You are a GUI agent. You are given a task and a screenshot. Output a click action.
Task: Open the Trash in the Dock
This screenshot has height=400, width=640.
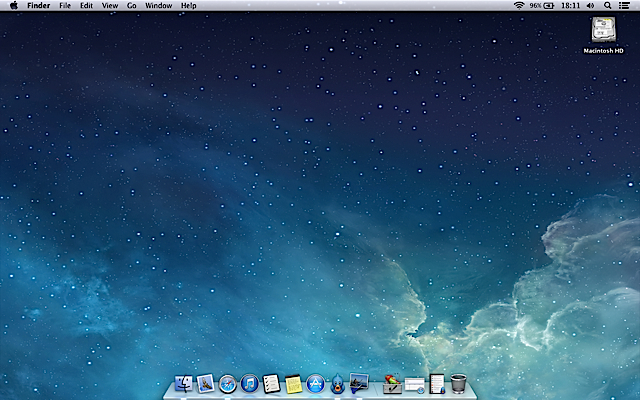coord(458,384)
